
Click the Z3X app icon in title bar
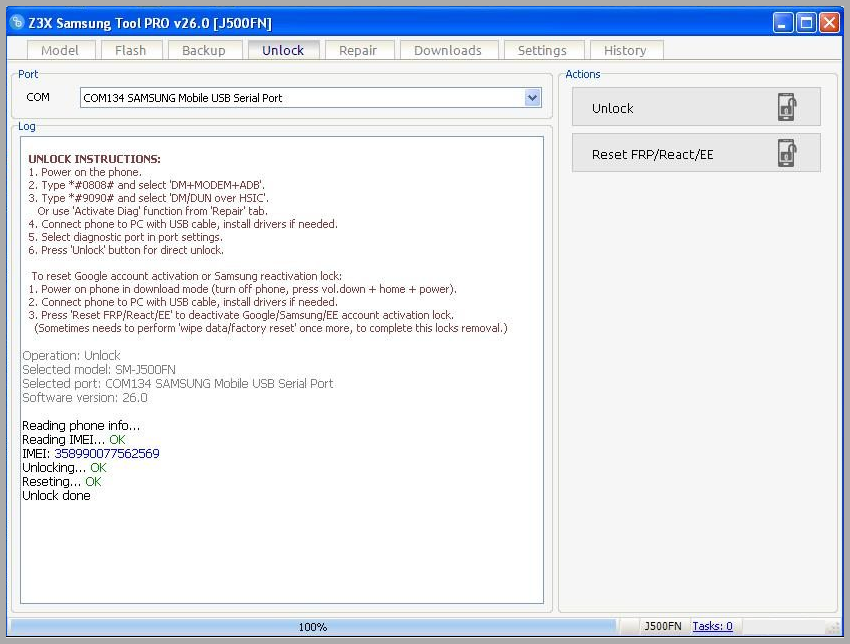click(x=17, y=22)
